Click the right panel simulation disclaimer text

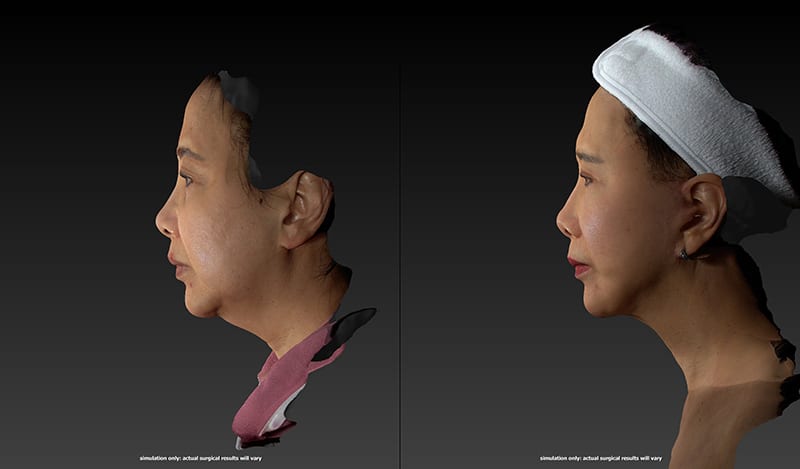click(x=599, y=458)
